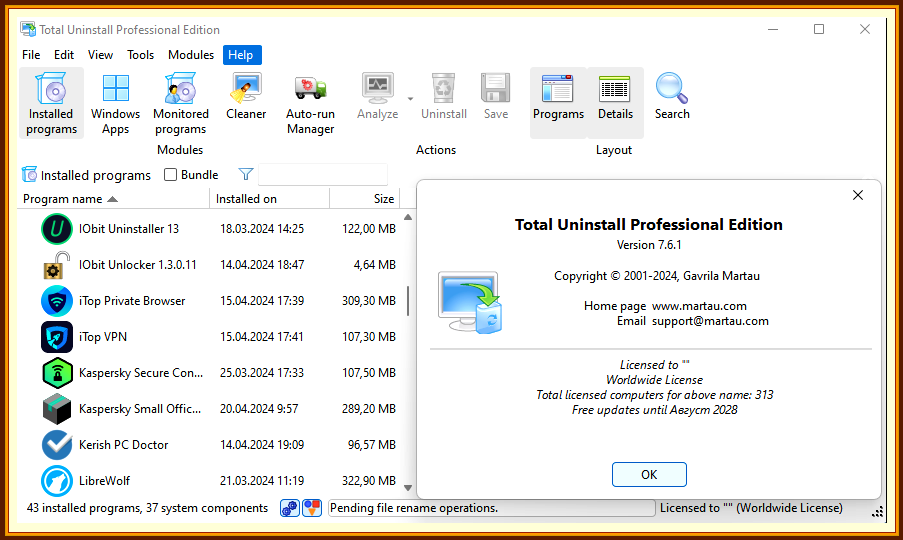Image resolution: width=903 pixels, height=540 pixels.
Task: Click the LibreWolf icon
Action: pos(56,481)
